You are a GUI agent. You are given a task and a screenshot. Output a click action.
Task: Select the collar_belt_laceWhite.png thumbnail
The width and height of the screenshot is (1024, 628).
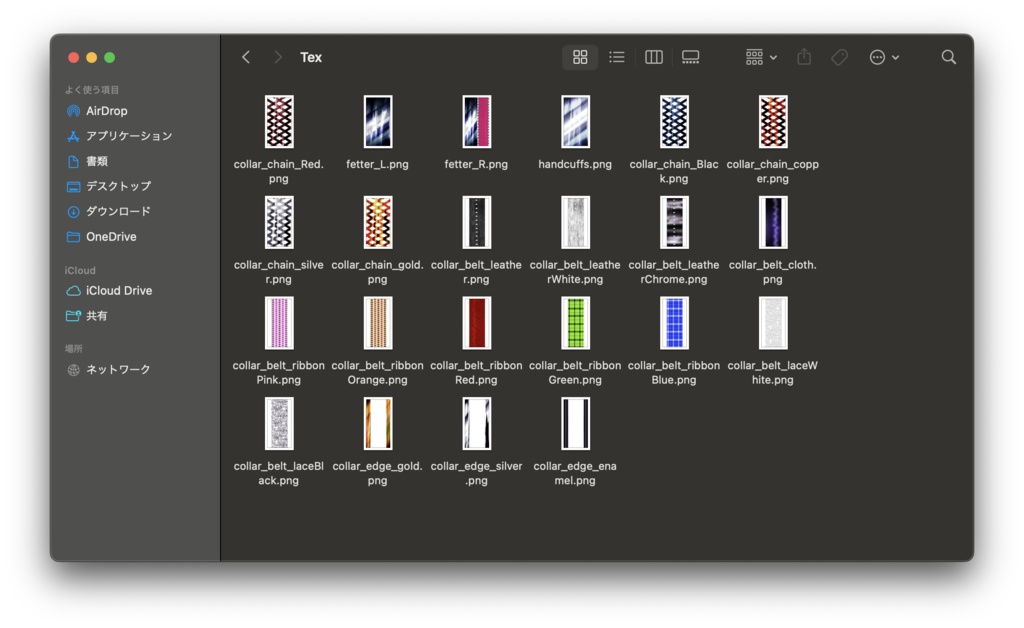[x=773, y=323]
